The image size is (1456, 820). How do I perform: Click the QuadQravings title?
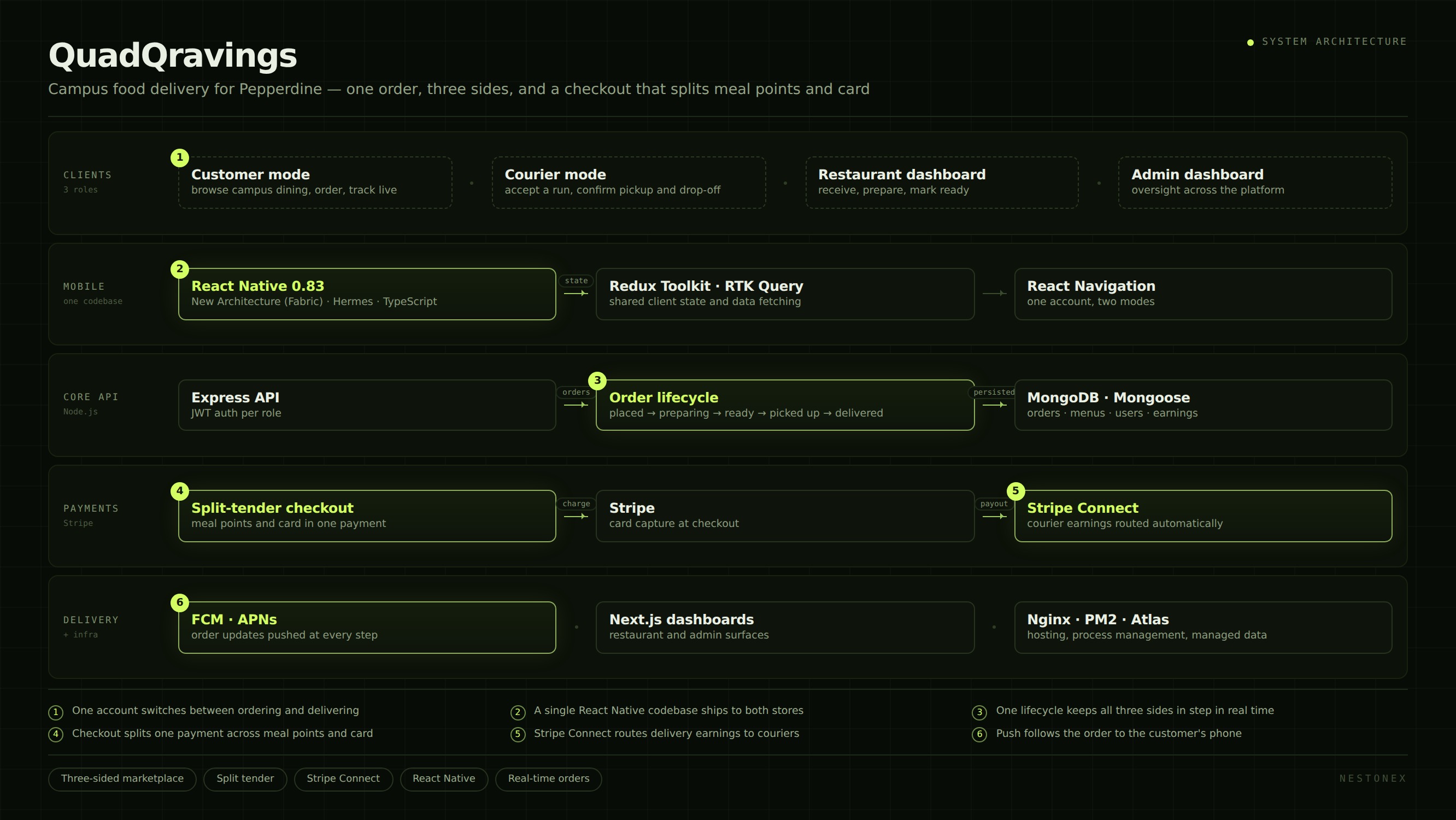172,55
